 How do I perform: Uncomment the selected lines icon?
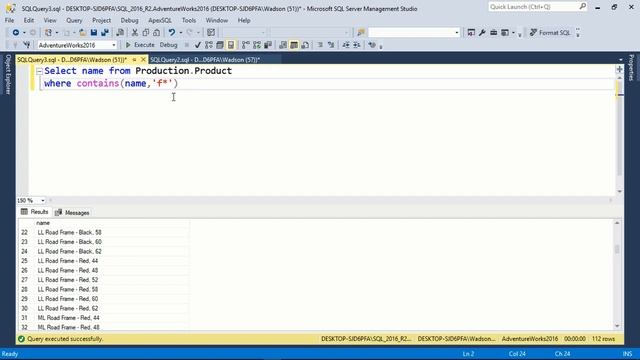point(331,45)
